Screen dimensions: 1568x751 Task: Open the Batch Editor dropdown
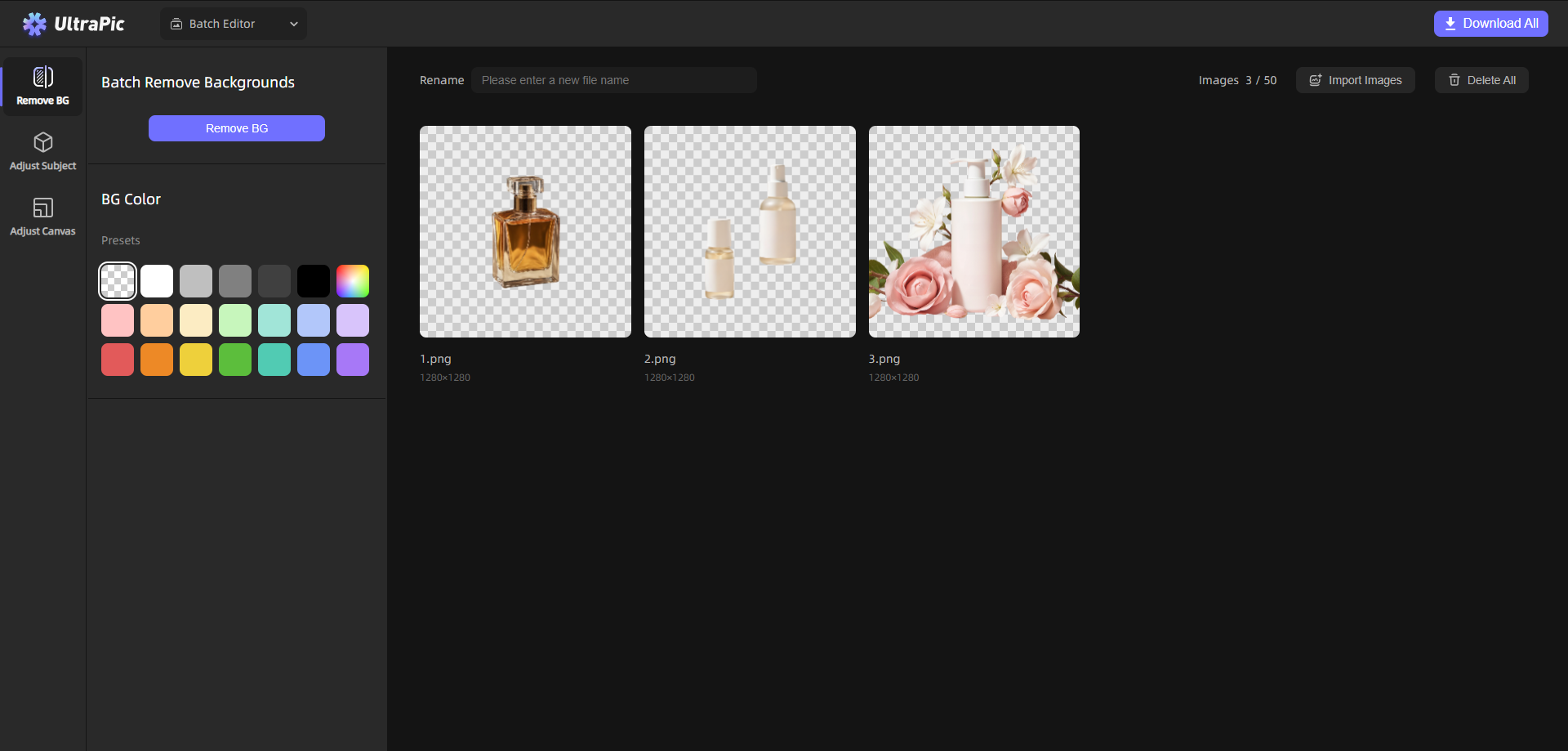pyautogui.click(x=233, y=24)
